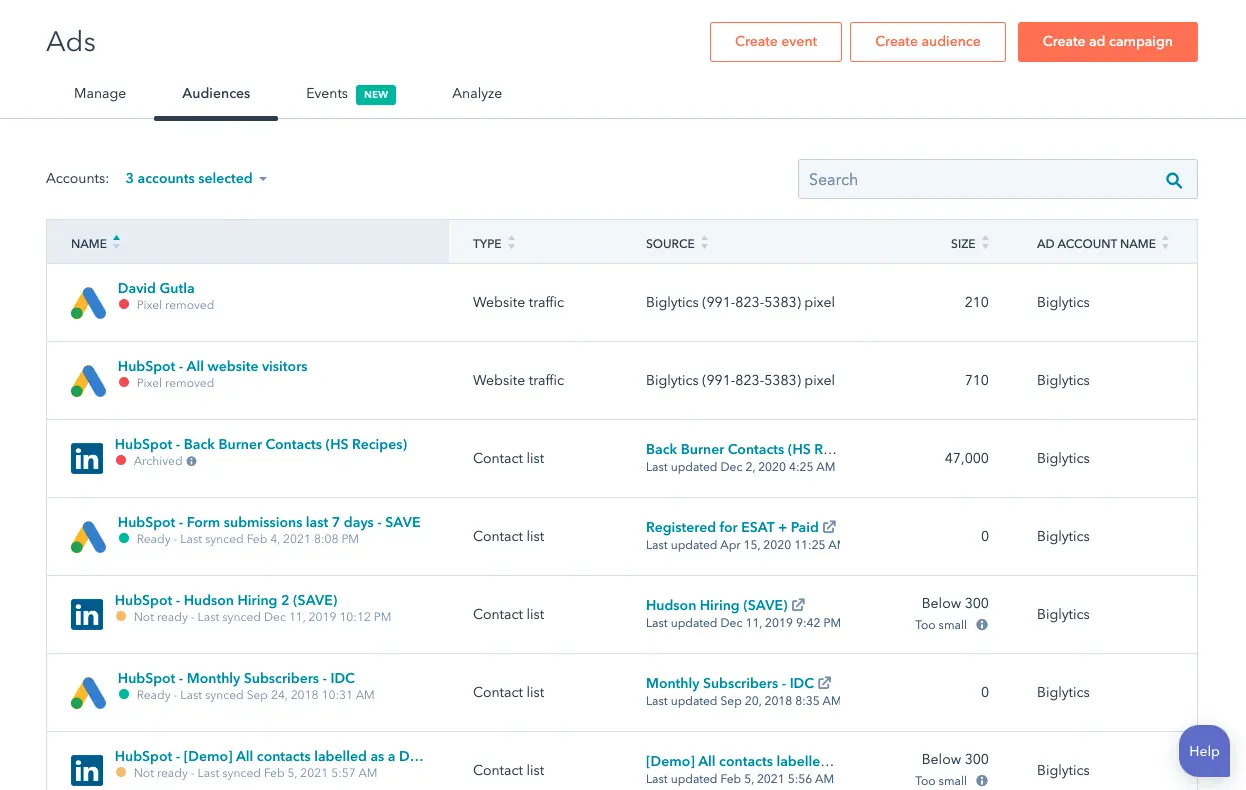Click the LinkedIn icon beside Hudson Hiring 2
The width and height of the screenshot is (1246, 790).
87,614
